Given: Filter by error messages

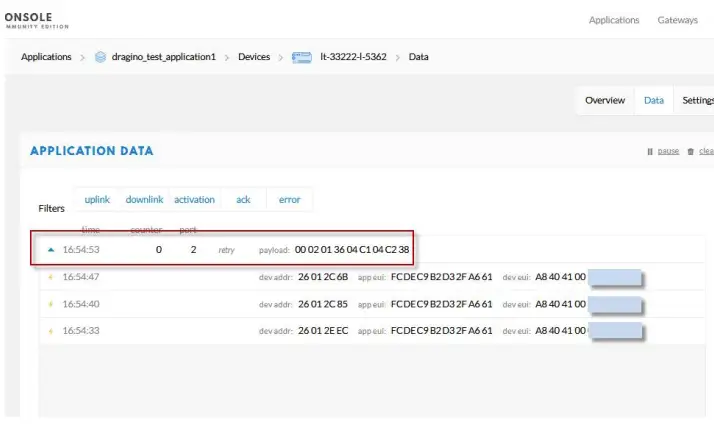Looking at the screenshot, I should coord(290,199).
